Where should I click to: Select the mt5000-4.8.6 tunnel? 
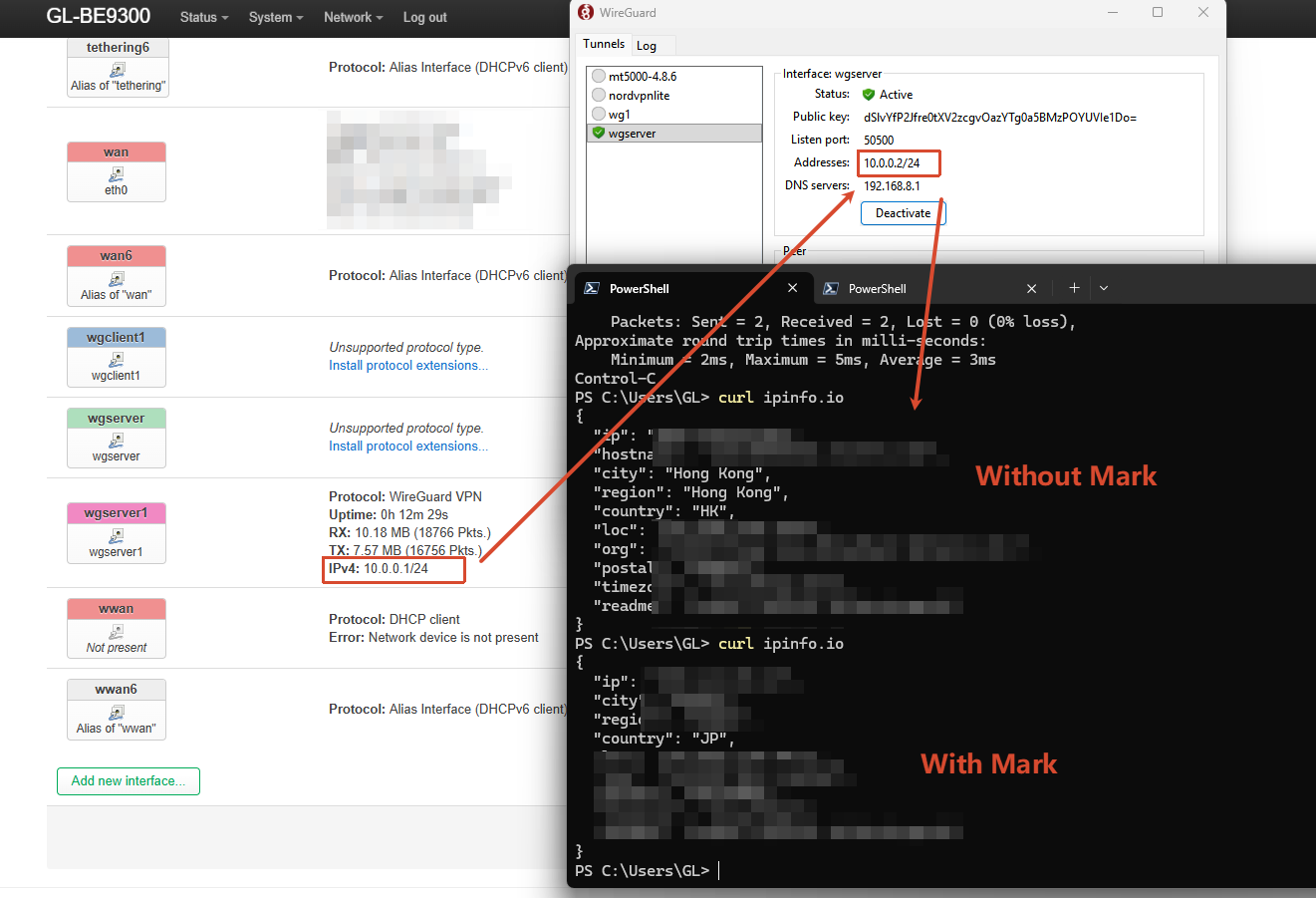click(x=675, y=76)
